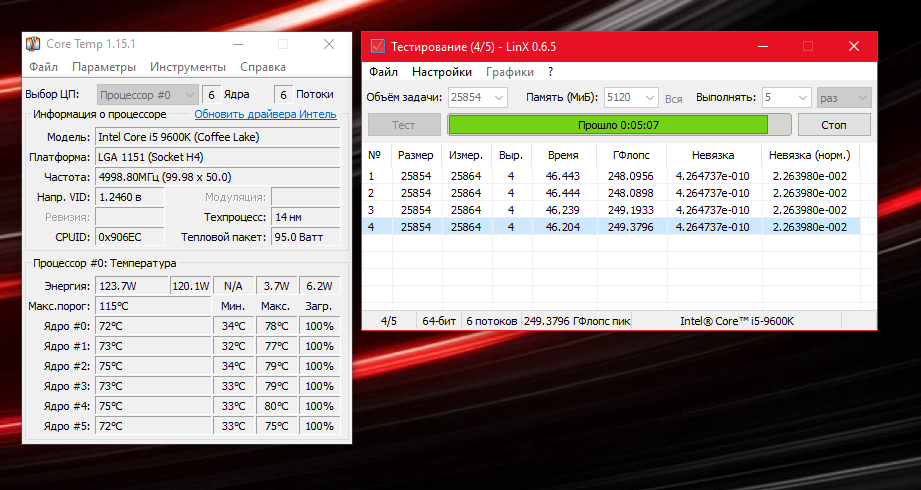Open the Файл menu in LinX
Image resolution: width=921 pixels, height=490 pixels.
(x=384, y=72)
